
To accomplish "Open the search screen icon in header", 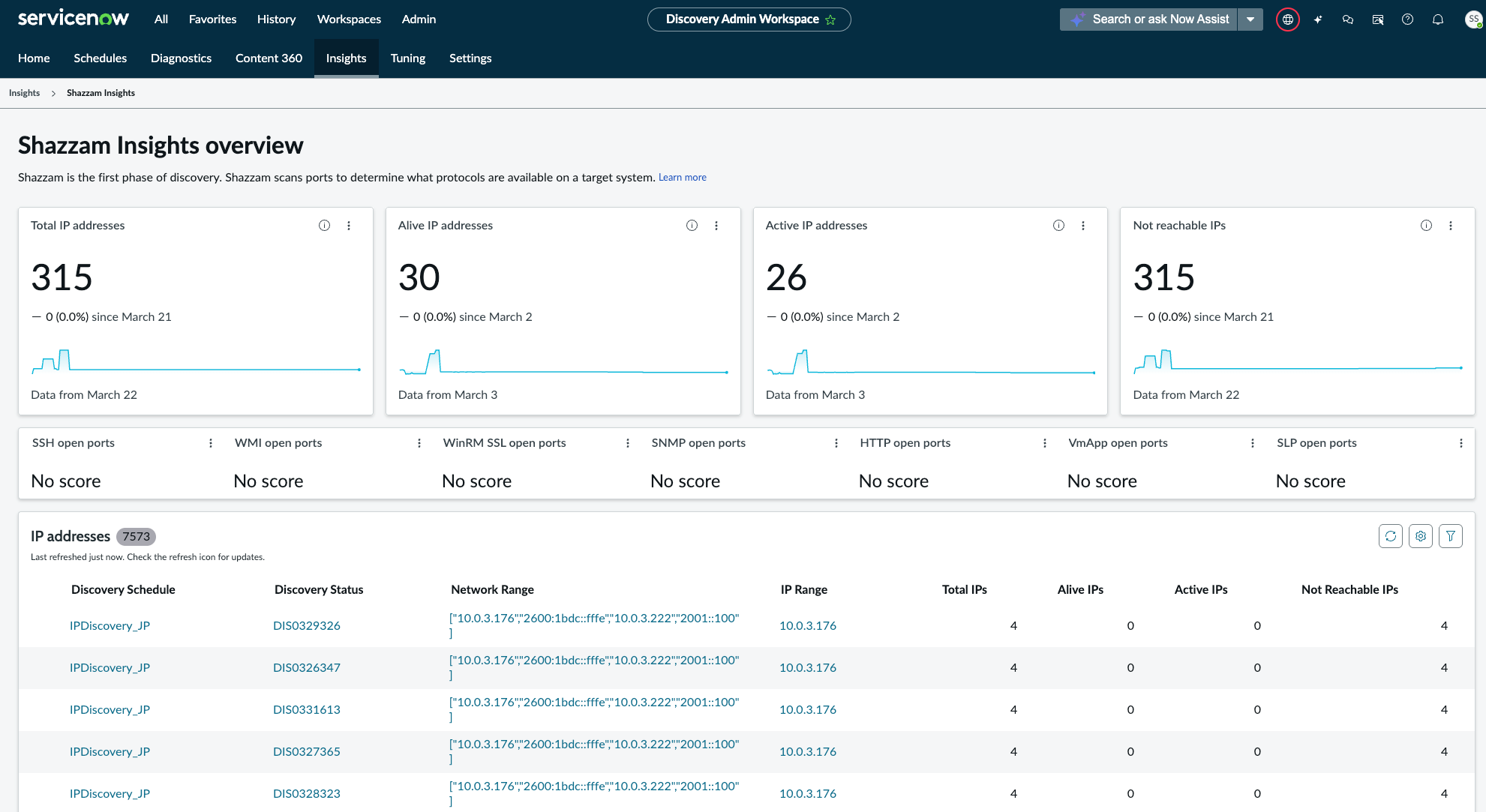I will point(1378,19).
